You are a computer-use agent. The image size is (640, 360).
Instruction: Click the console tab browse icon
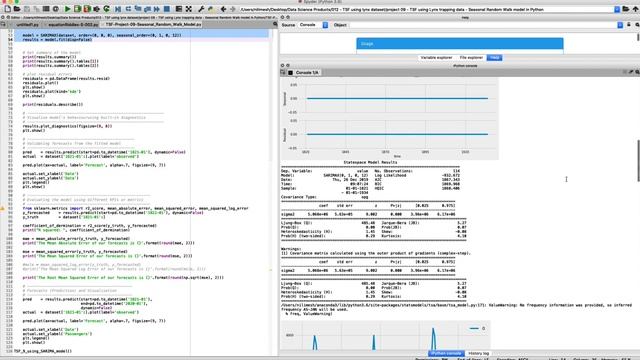click(x=283, y=73)
